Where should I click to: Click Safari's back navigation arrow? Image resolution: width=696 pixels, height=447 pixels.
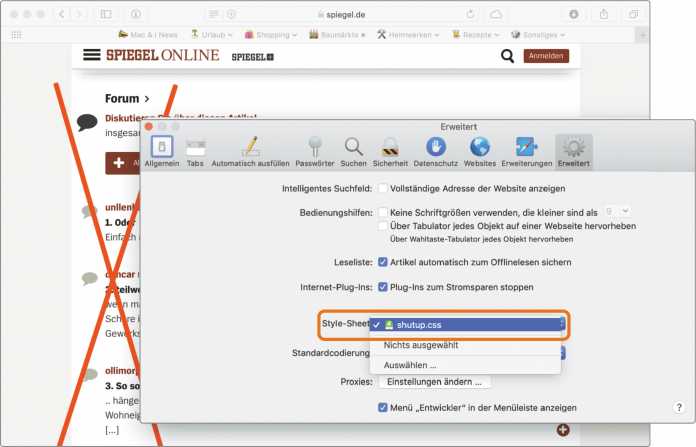pos(62,14)
